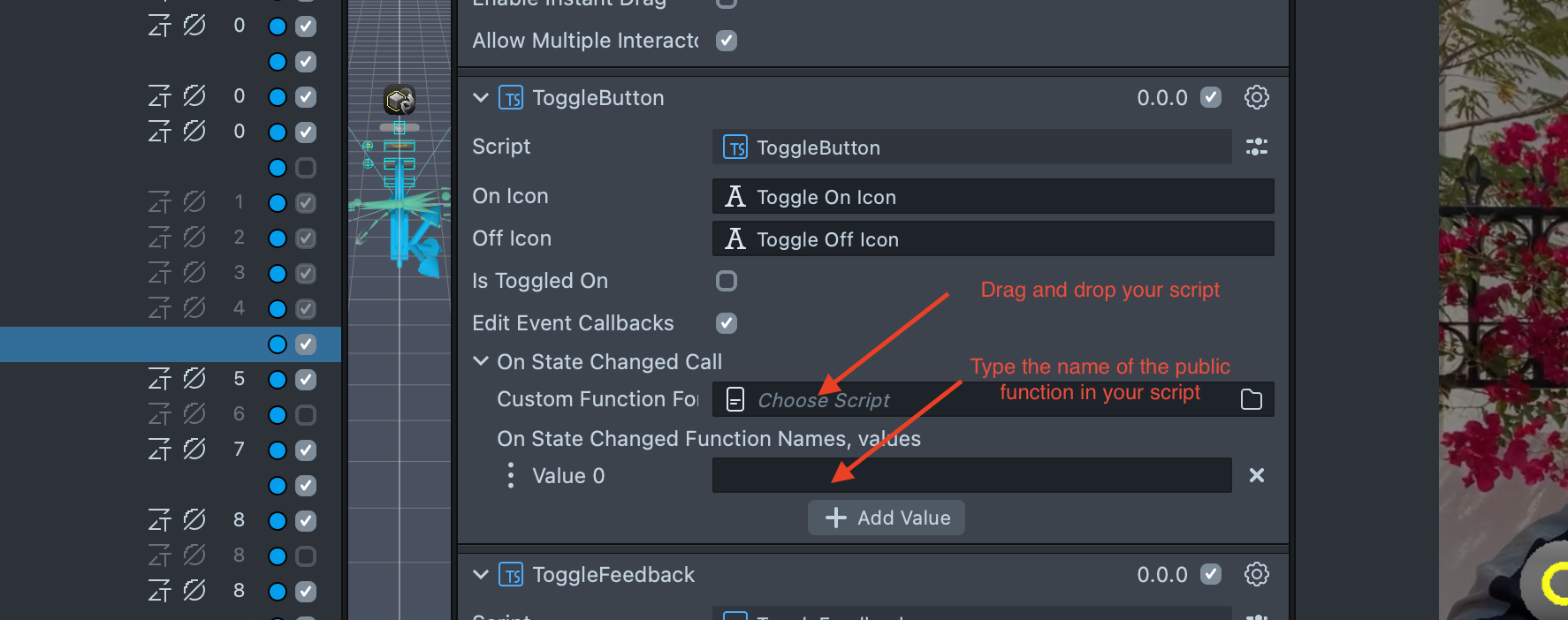The image size is (1568, 620).
Task: Enable the Is Toggled On checkbox
Action: [727, 281]
